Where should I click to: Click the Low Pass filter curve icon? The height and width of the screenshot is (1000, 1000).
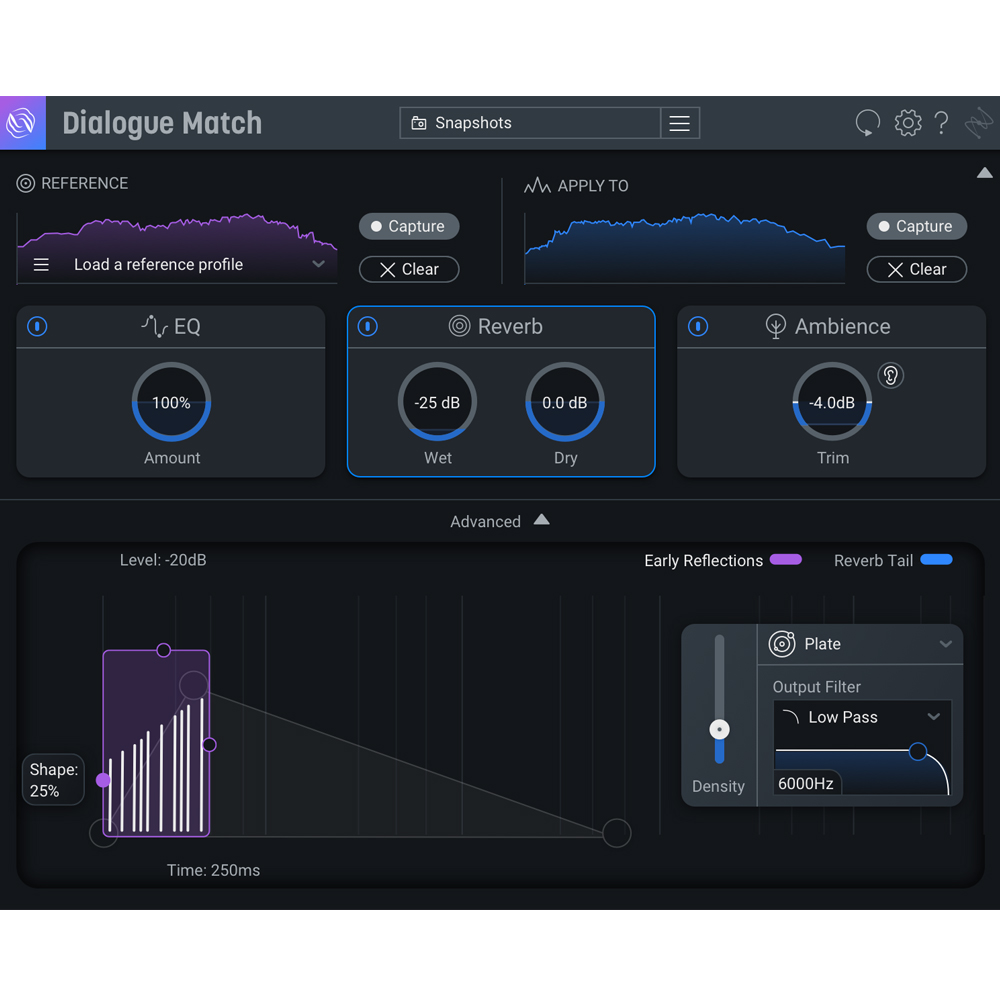pyautogui.click(x=791, y=717)
